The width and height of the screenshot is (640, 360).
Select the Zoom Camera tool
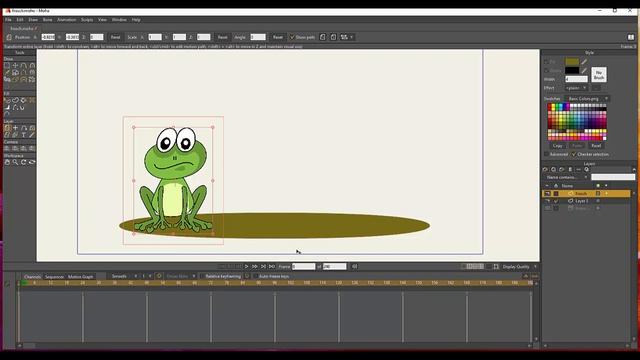point(15,149)
